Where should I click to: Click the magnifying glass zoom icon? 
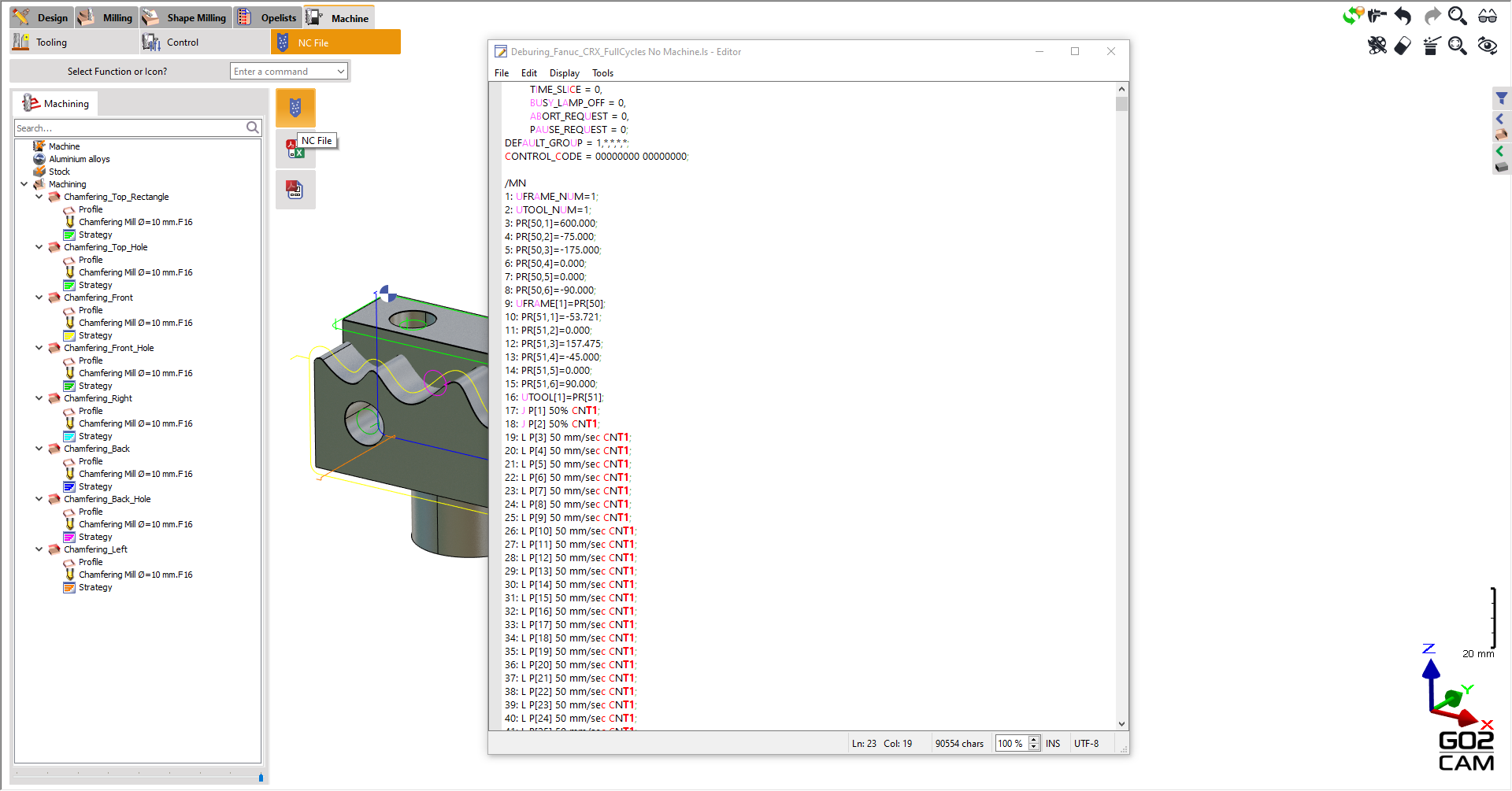(x=1458, y=16)
